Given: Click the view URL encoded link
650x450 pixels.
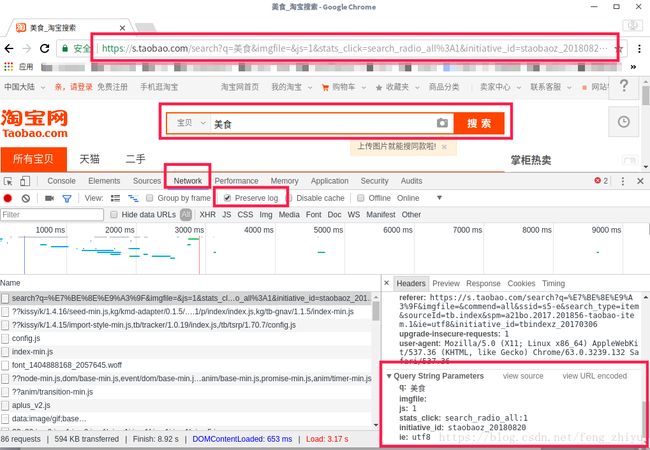Looking at the screenshot, I should pyautogui.click(x=594, y=376).
